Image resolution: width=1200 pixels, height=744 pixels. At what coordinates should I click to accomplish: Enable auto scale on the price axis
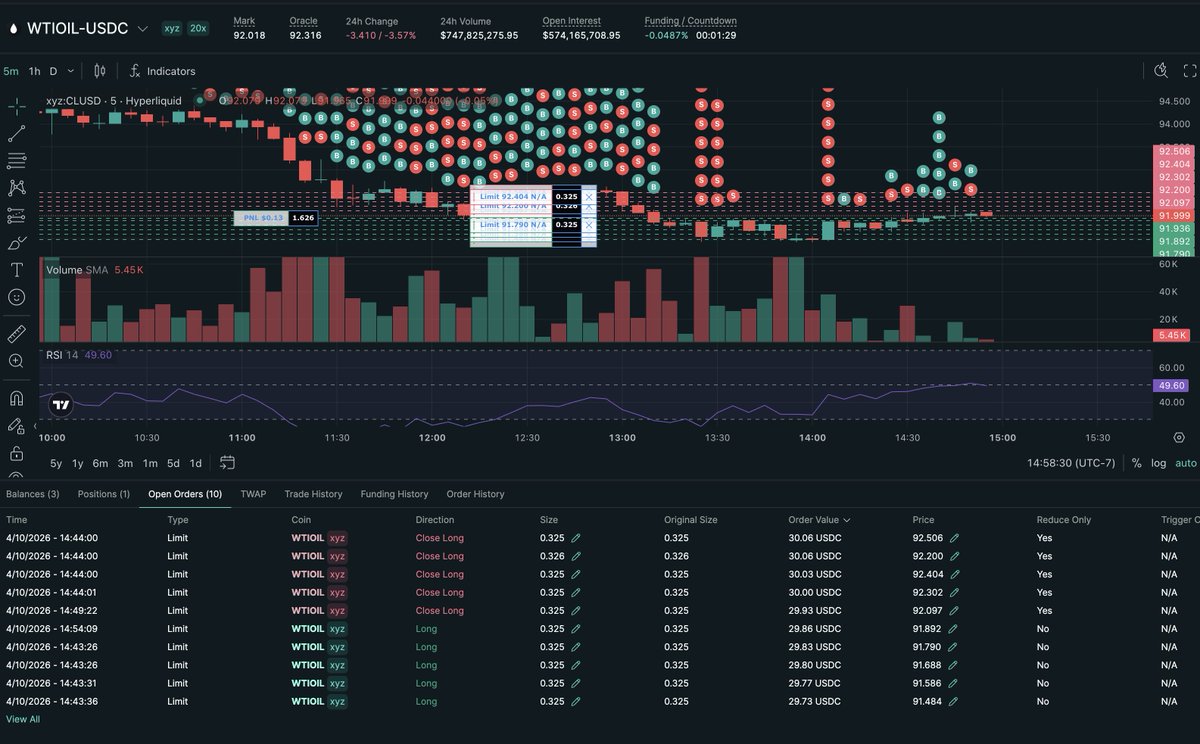click(1184, 463)
